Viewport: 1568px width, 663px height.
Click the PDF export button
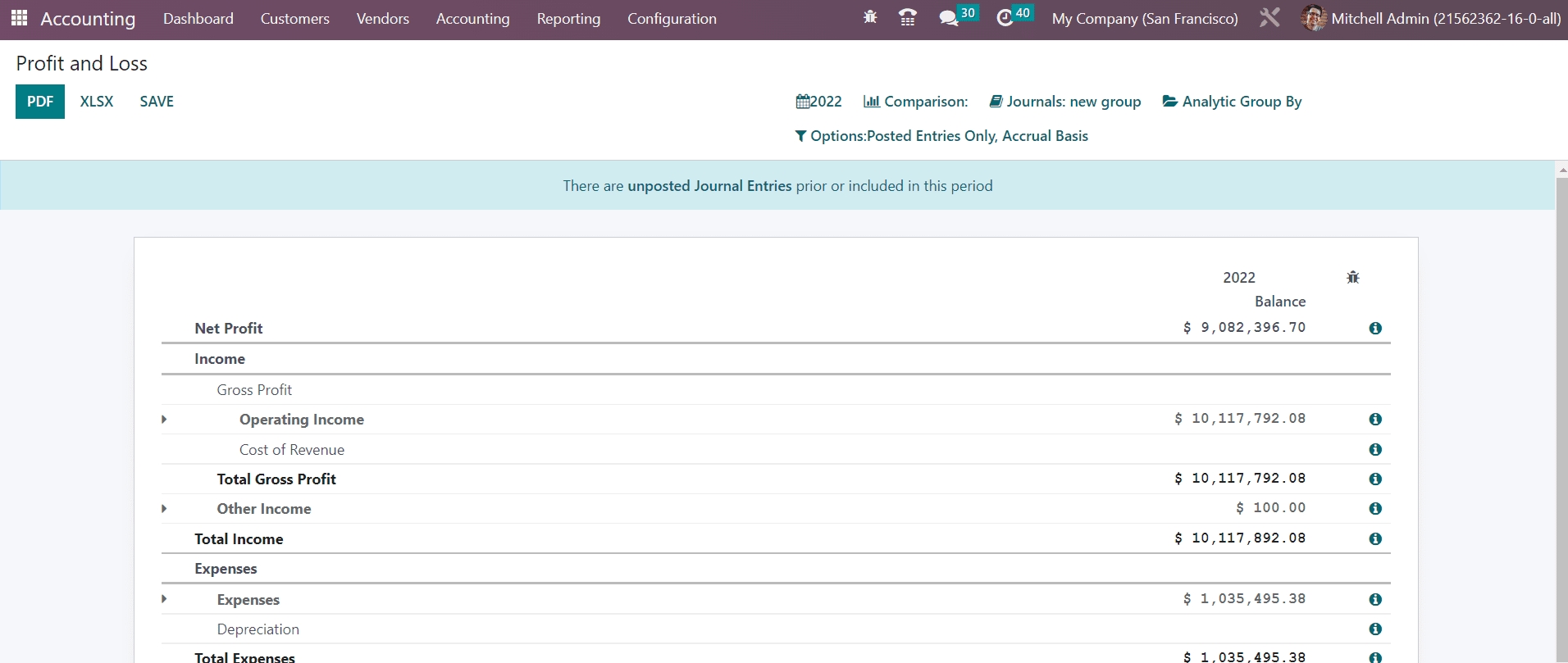(40, 102)
